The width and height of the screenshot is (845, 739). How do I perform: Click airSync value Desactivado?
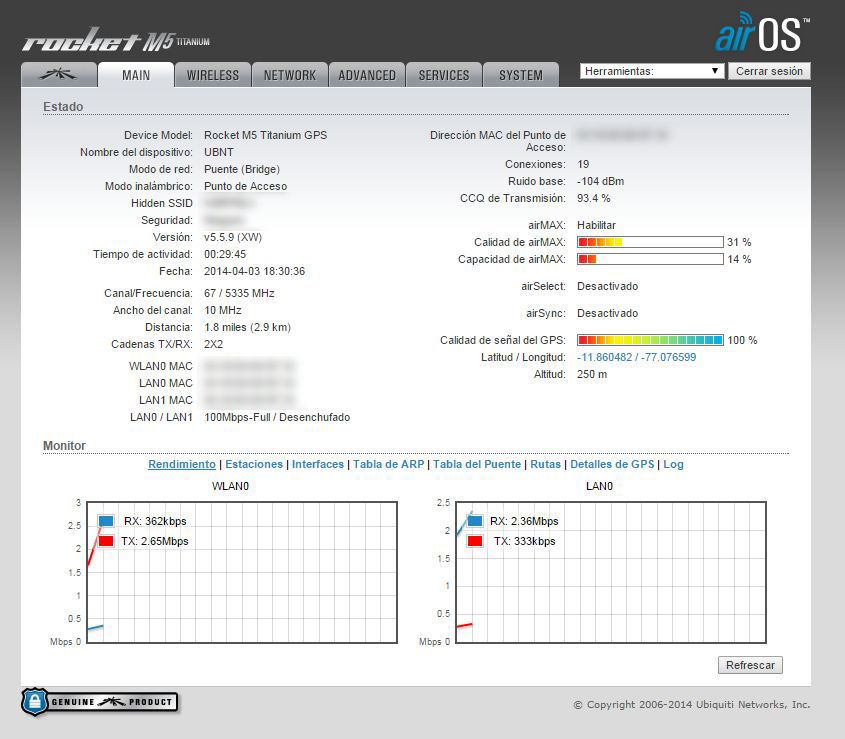[607, 313]
